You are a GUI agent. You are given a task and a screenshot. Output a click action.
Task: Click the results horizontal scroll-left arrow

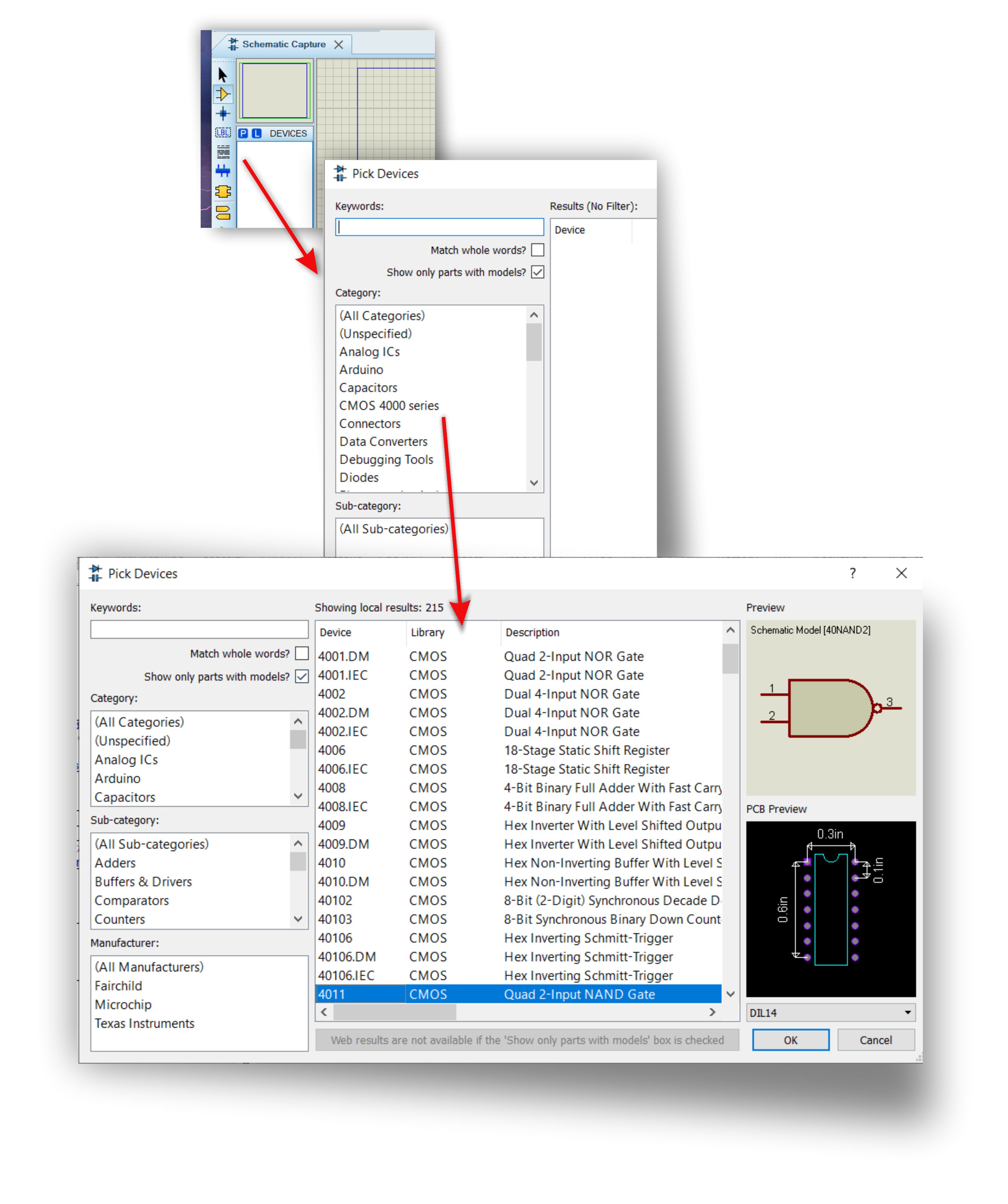pos(324,1012)
